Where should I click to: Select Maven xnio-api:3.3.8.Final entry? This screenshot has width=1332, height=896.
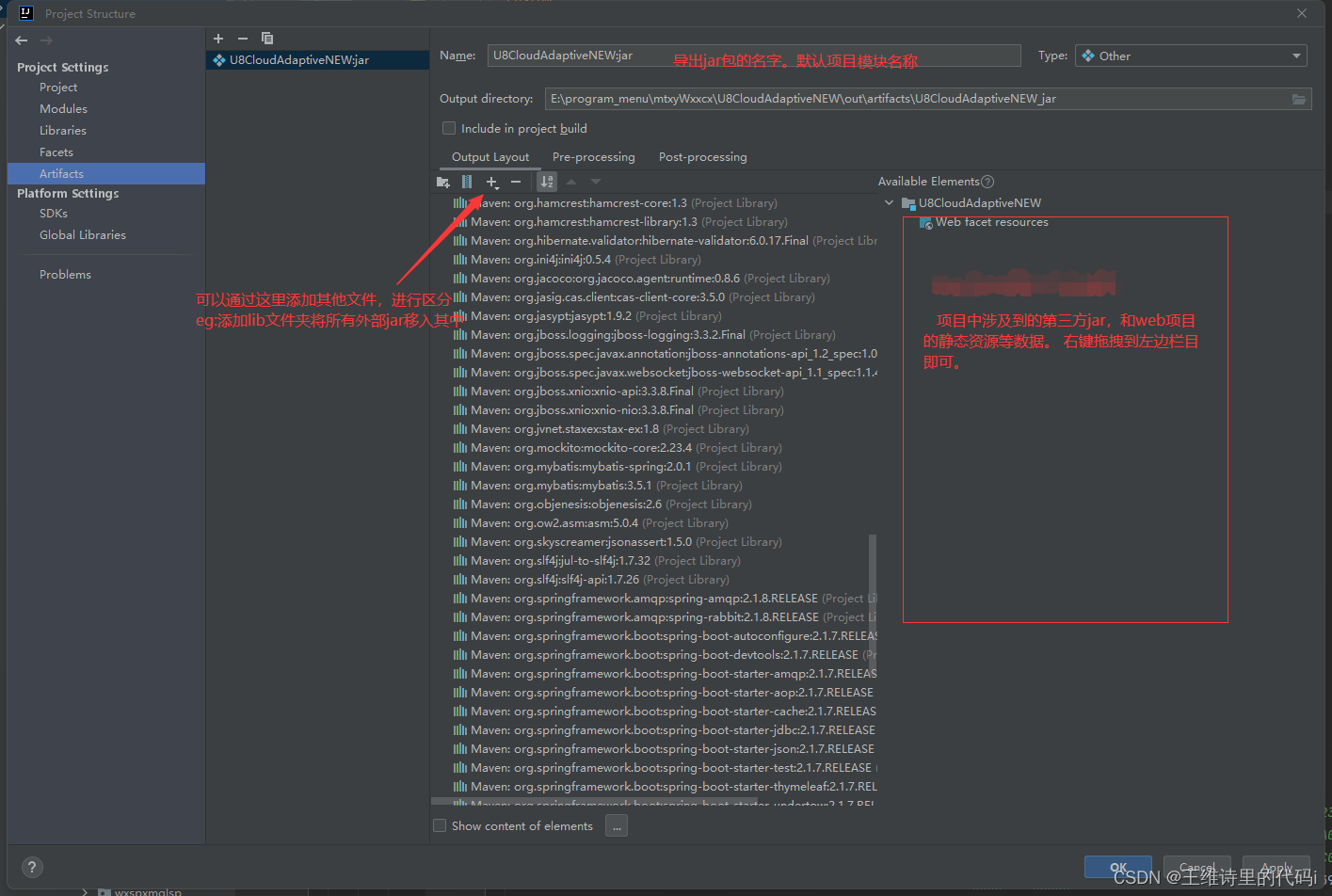618,392
